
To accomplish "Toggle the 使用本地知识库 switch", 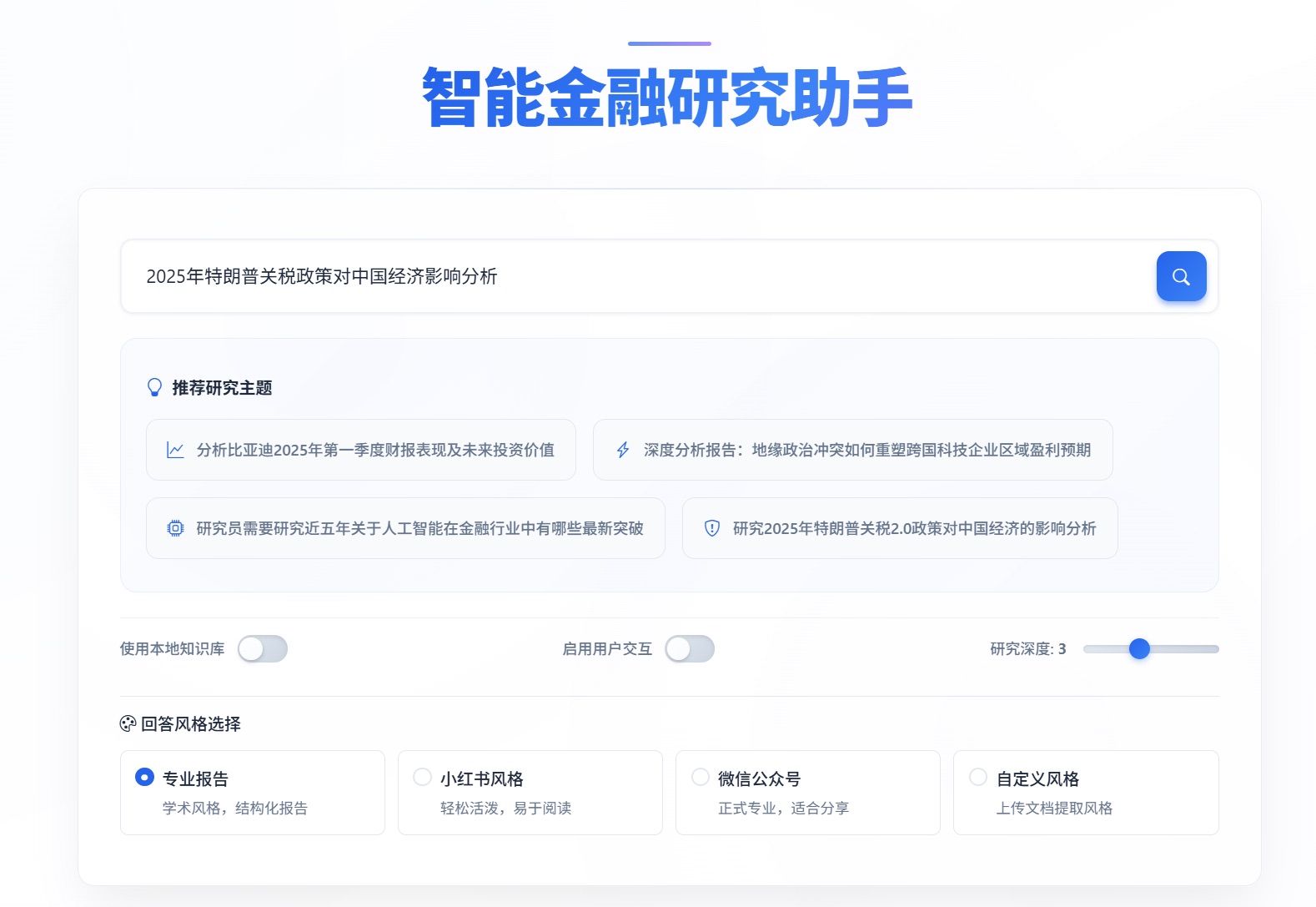I will click(x=263, y=649).
